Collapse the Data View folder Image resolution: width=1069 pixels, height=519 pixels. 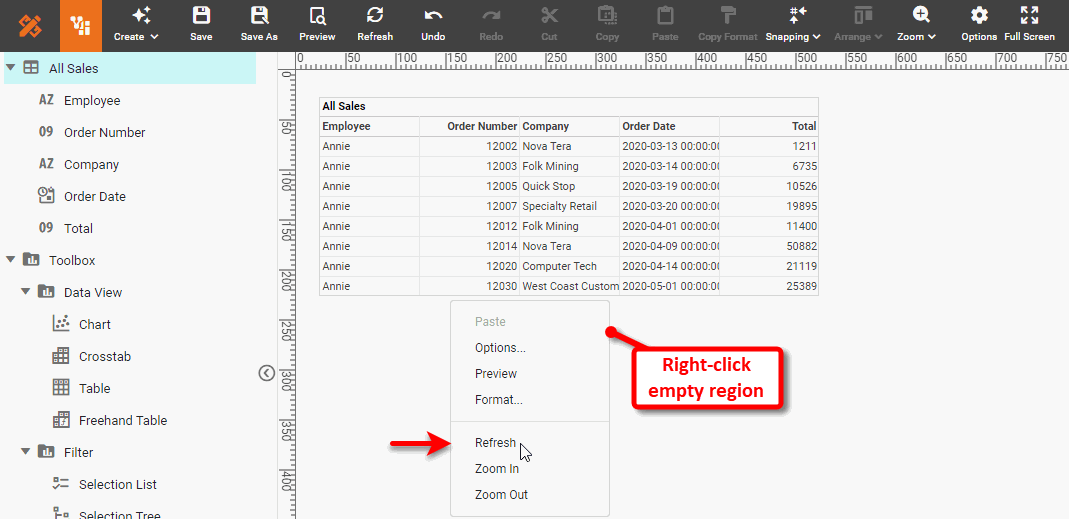[x=26, y=292]
